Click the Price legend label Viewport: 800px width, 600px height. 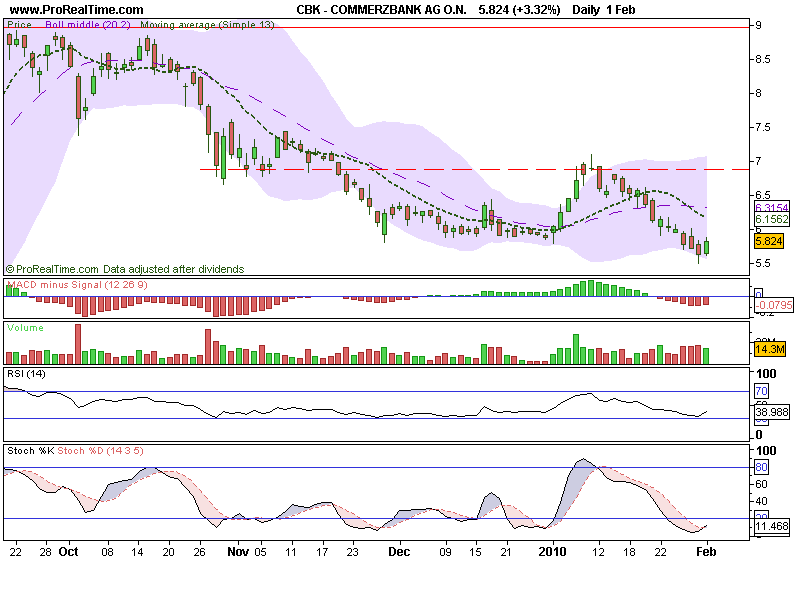(x=19, y=24)
